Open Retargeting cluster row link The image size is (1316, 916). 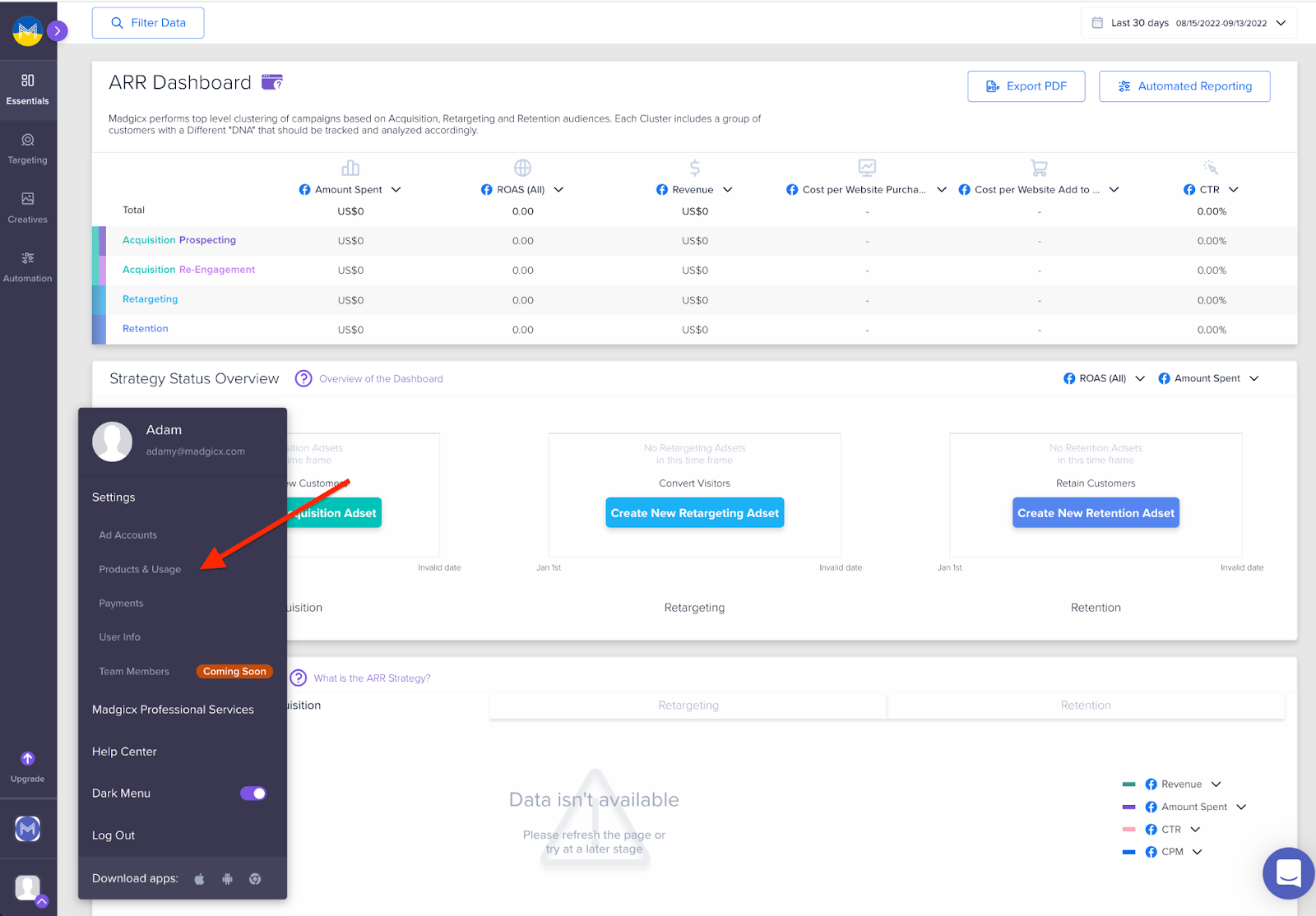click(151, 299)
